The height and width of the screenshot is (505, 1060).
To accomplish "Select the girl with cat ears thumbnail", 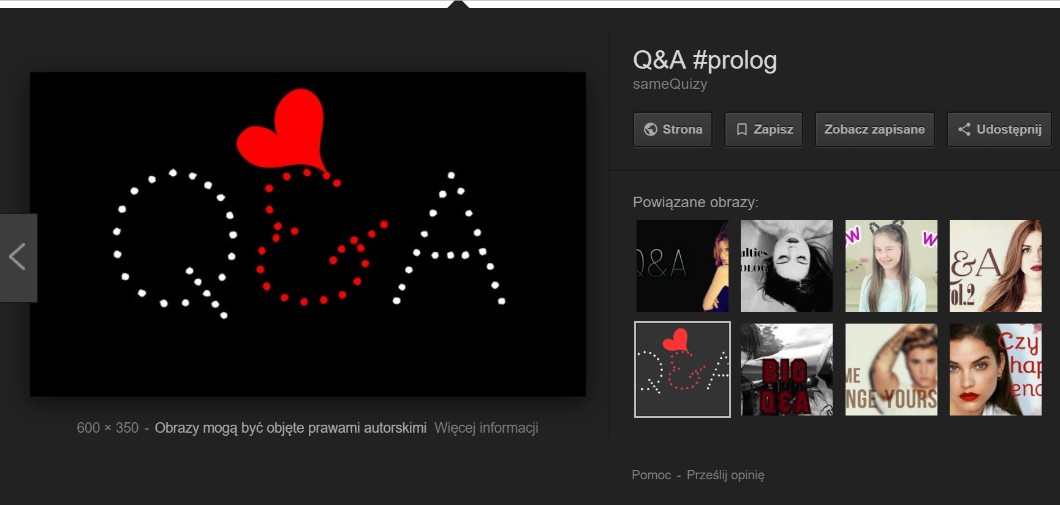I will (892, 266).
